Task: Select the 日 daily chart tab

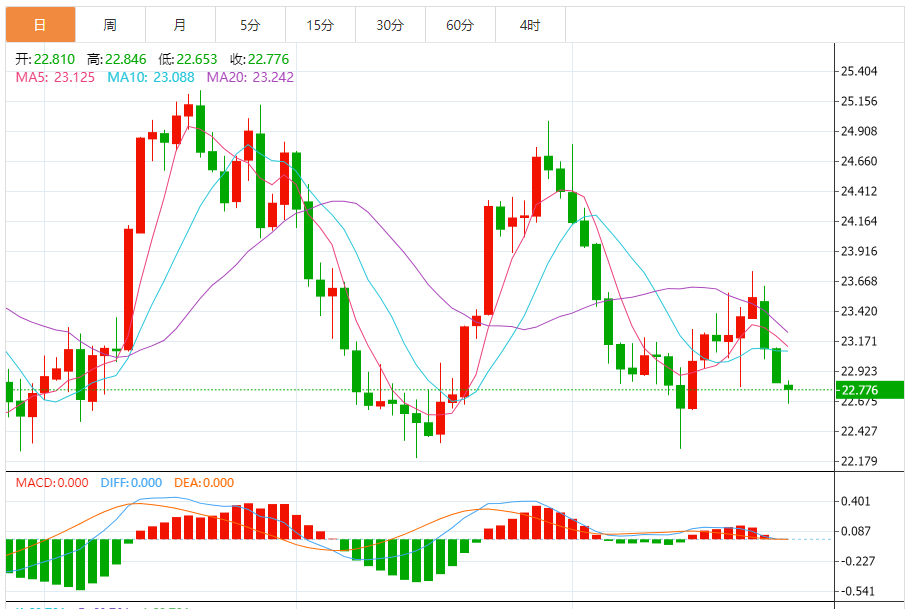Action: (x=40, y=25)
